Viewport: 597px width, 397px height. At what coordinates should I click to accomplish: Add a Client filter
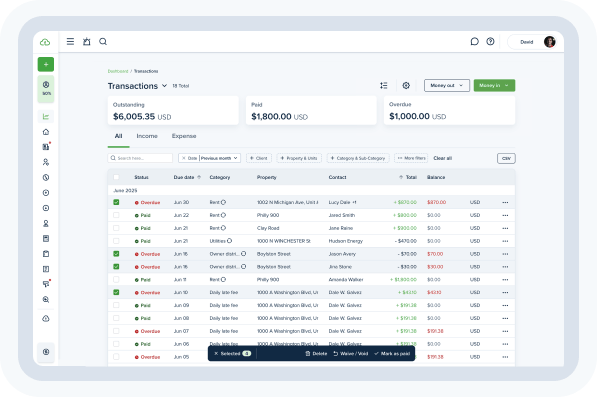click(x=259, y=158)
